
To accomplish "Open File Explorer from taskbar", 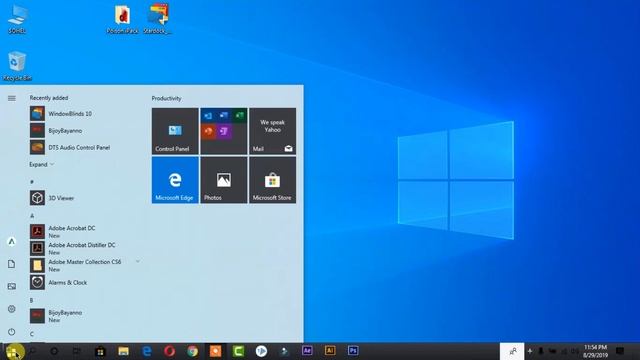I will click(123, 351).
